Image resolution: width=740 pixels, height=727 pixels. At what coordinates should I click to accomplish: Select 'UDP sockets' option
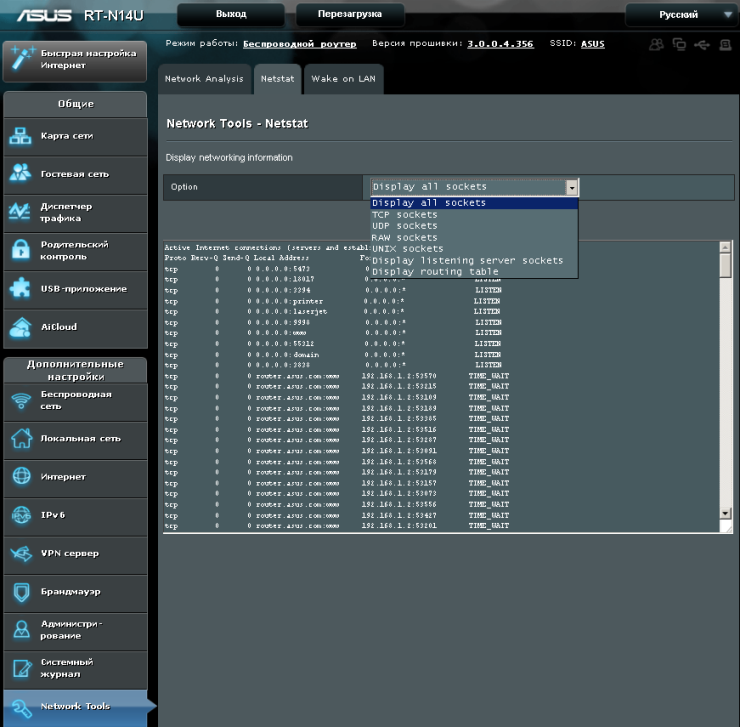tap(474, 226)
